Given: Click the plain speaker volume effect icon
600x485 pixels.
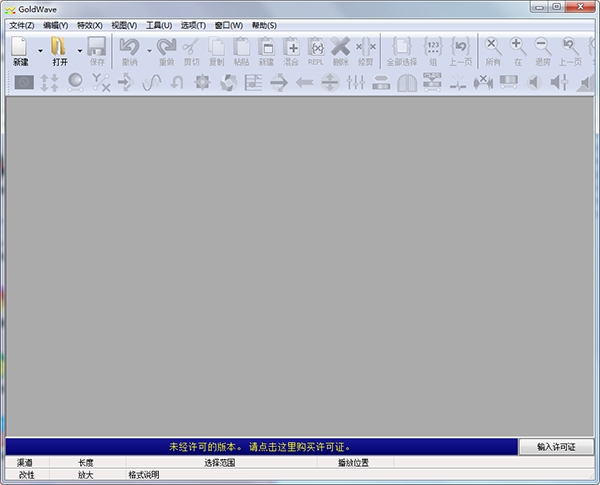Looking at the screenshot, I should coord(534,82).
